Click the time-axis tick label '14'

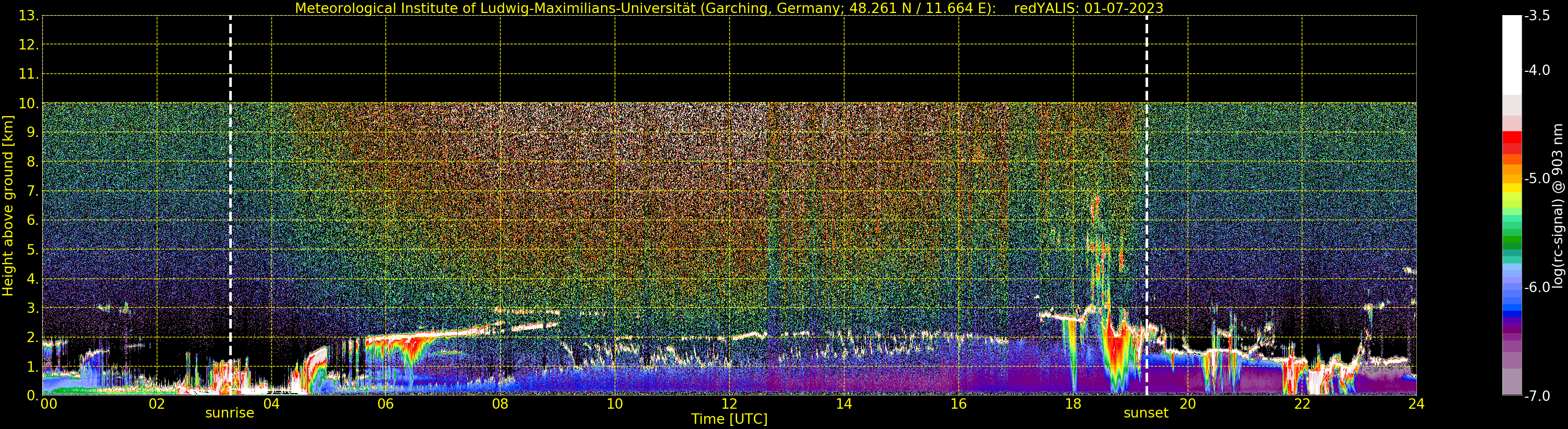[x=844, y=404]
